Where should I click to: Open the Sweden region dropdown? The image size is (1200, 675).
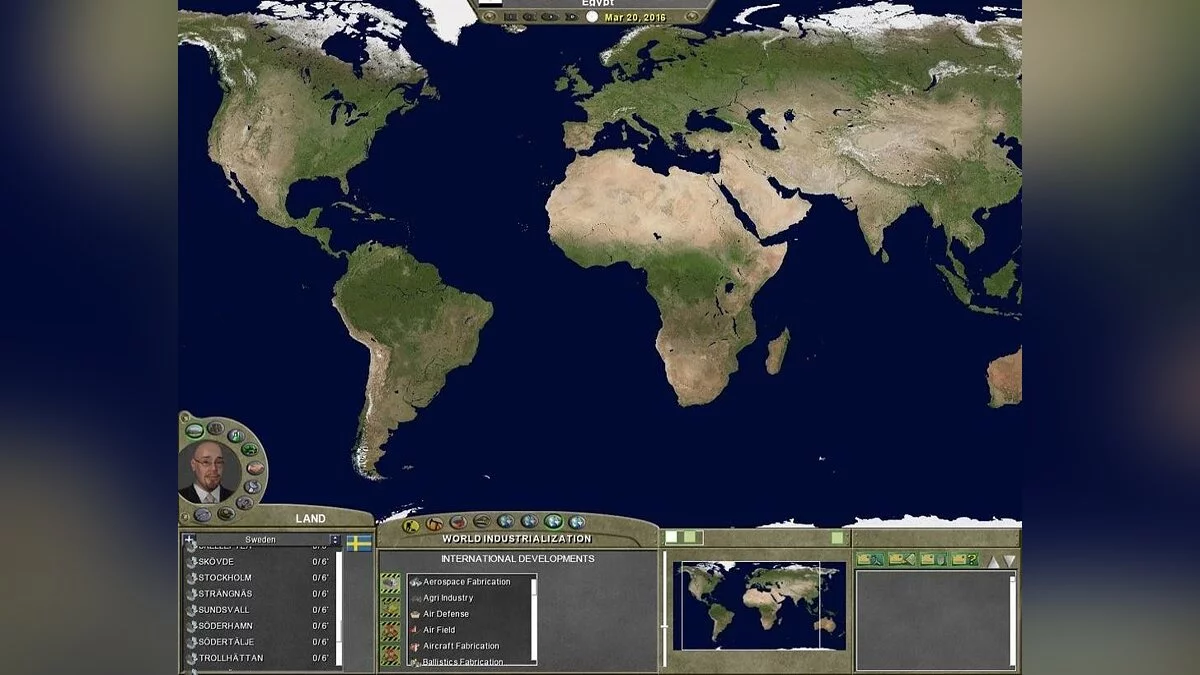(261, 540)
